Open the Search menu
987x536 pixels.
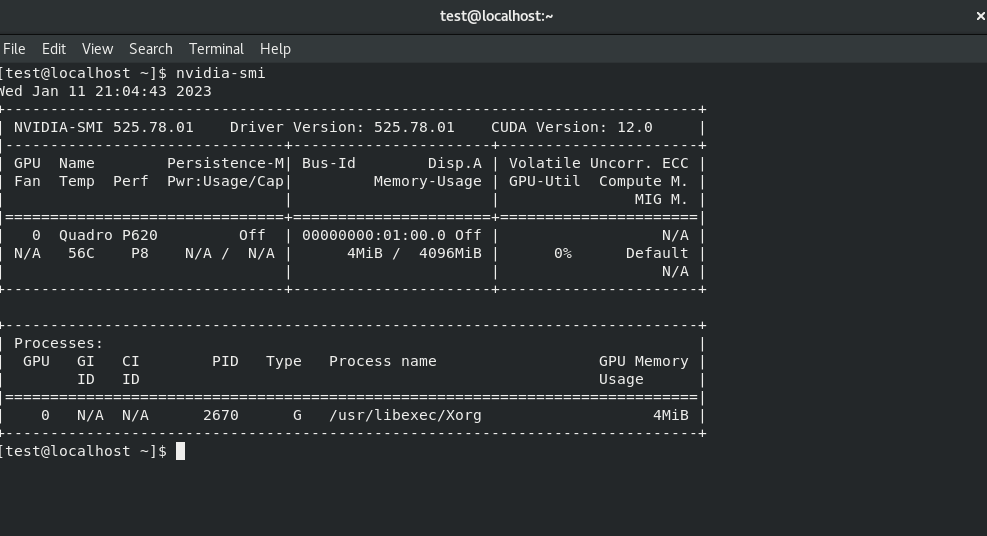(150, 49)
